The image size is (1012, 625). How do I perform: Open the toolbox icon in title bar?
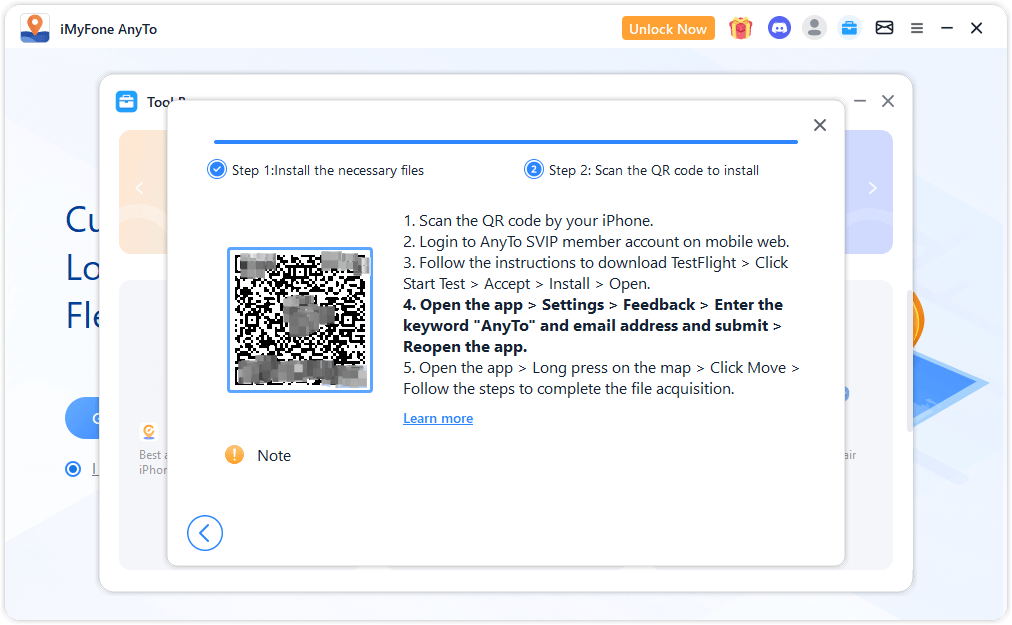click(849, 28)
